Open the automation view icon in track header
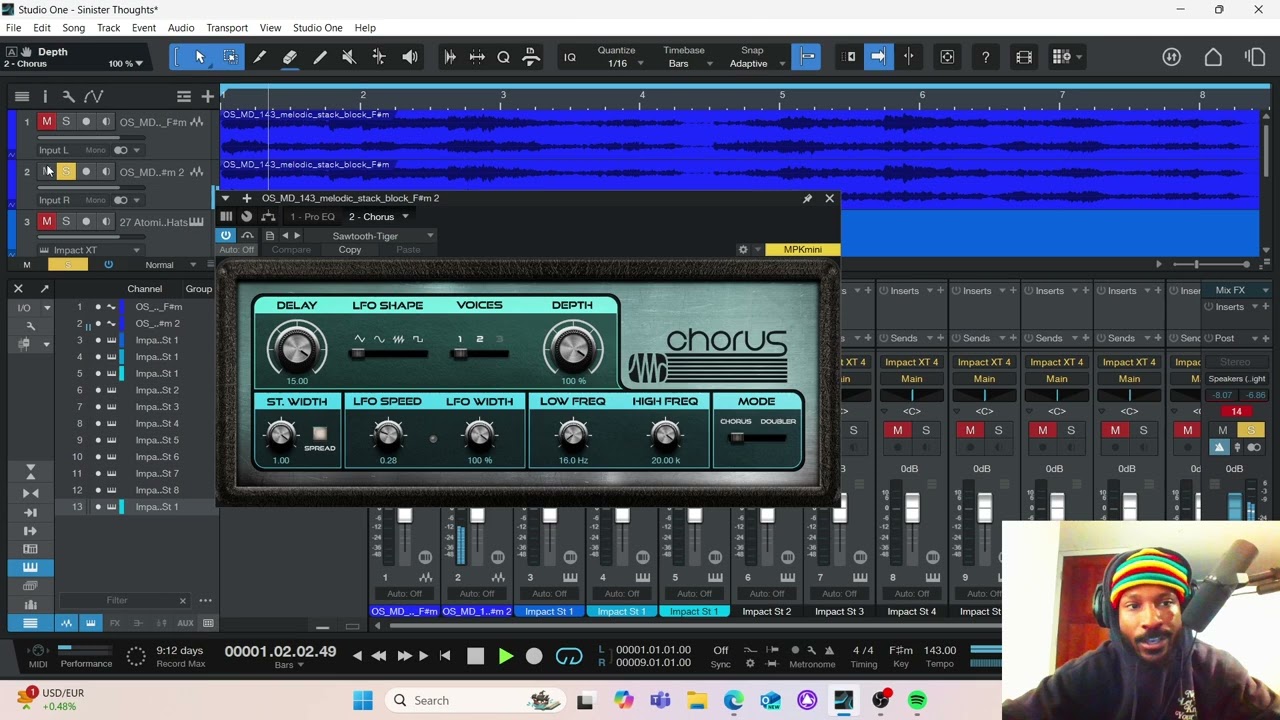This screenshot has width=1280, height=720. 93,96
